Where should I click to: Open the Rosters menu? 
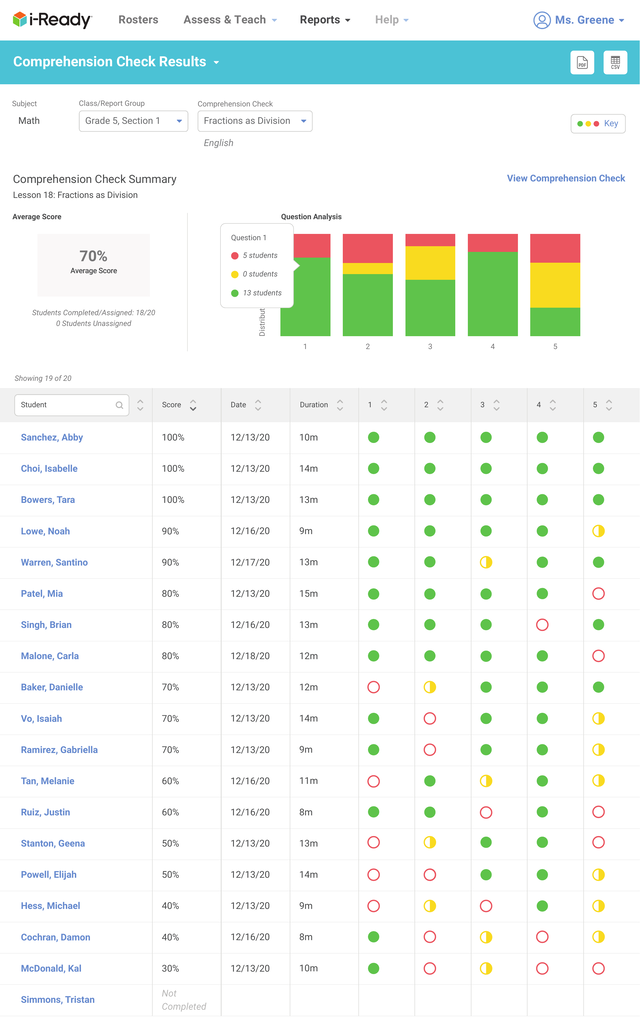[x=138, y=20]
